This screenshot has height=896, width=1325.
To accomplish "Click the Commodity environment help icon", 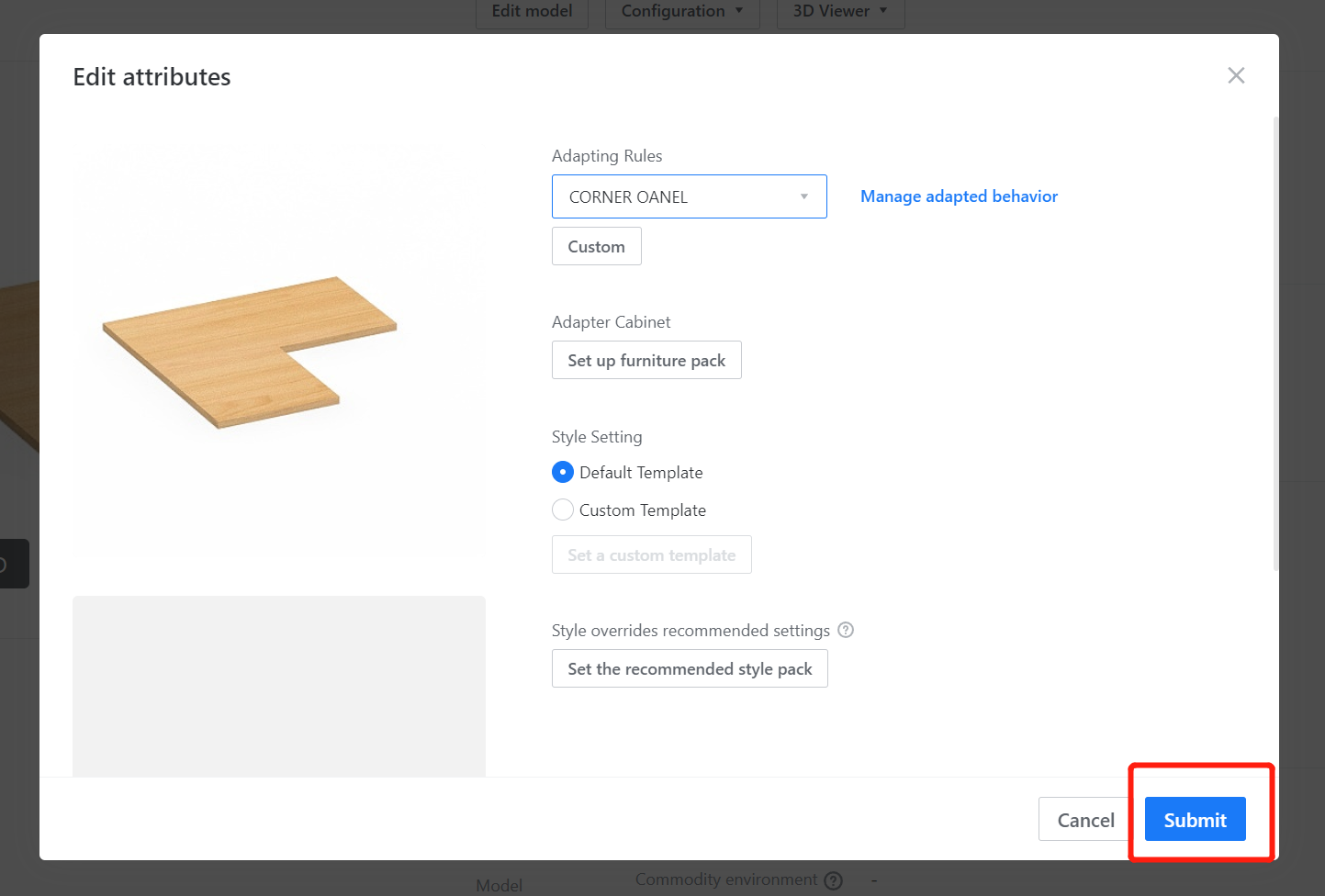I will click(x=834, y=880).
